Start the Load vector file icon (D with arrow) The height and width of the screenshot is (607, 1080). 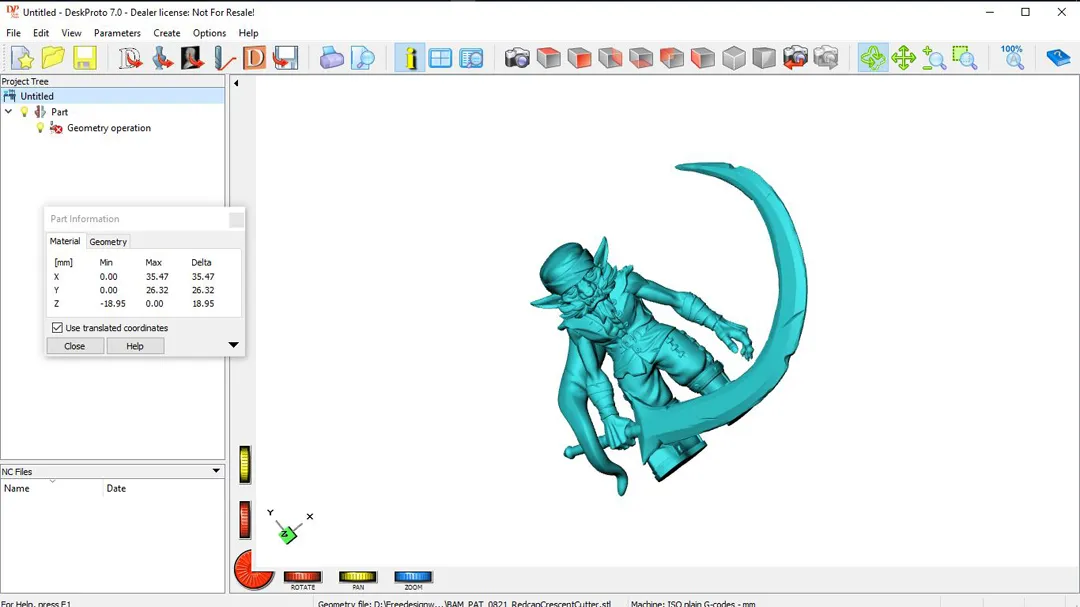click(x=129, y=58)
